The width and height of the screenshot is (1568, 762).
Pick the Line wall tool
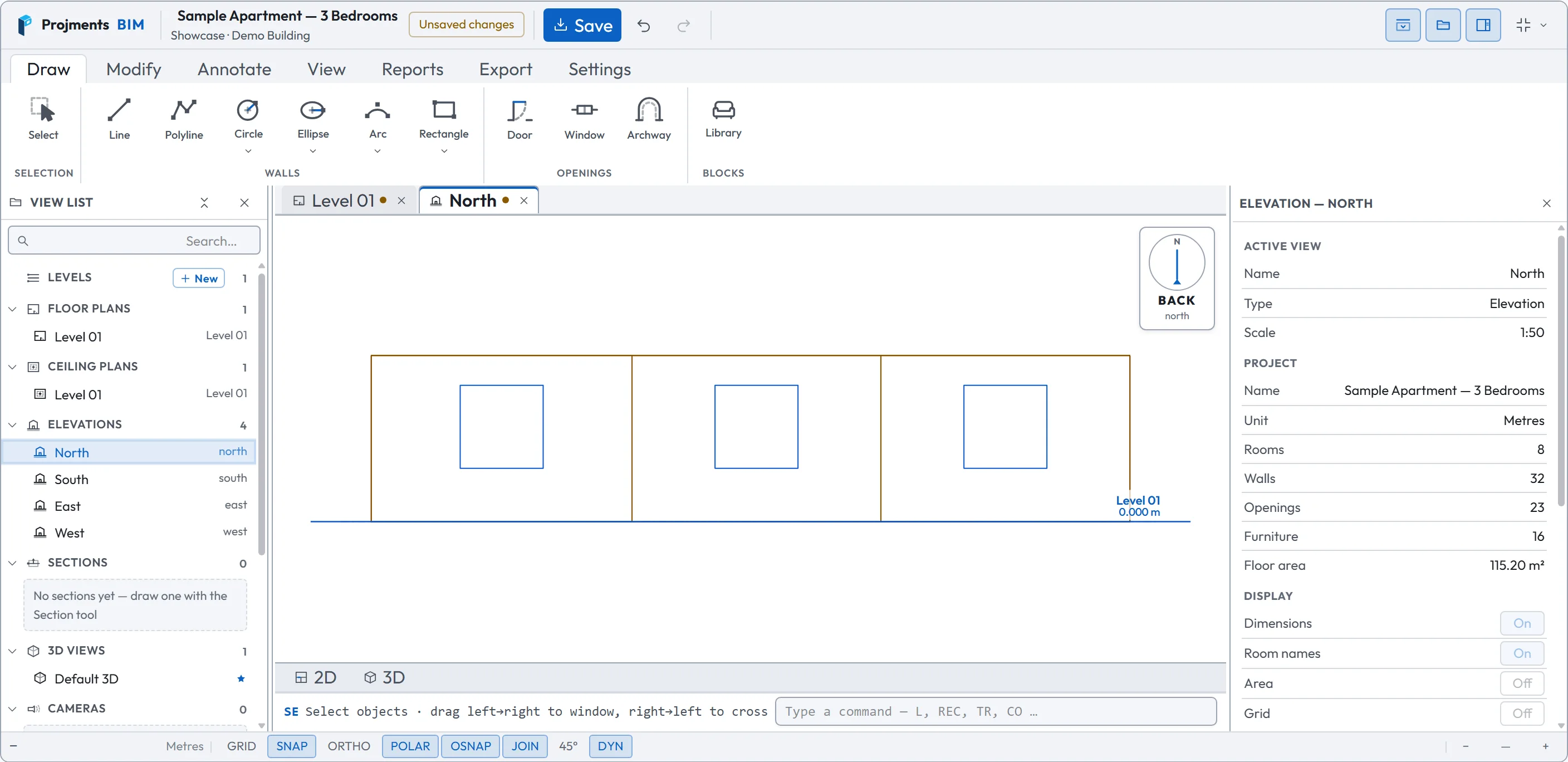(119, 119)
